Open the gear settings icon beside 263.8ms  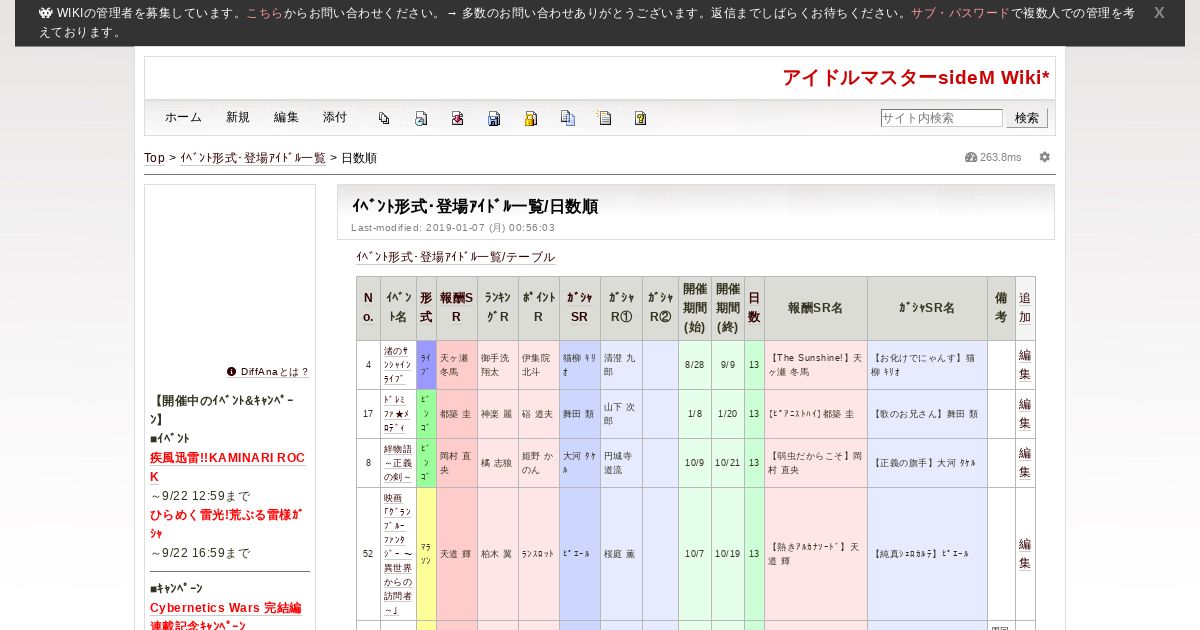pyautogui.click(x=1045, y=157)
